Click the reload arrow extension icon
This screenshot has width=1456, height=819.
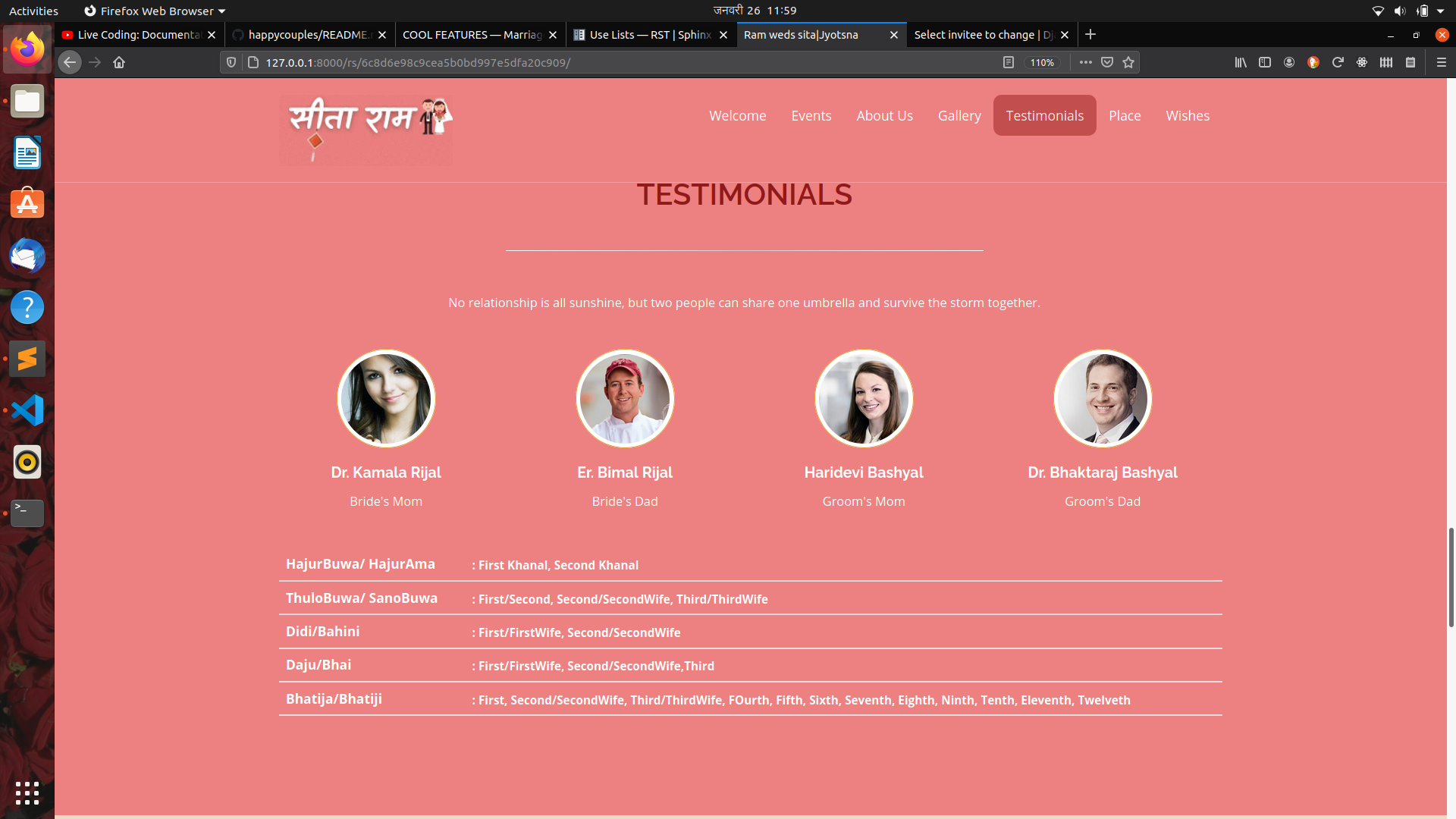1338,63
